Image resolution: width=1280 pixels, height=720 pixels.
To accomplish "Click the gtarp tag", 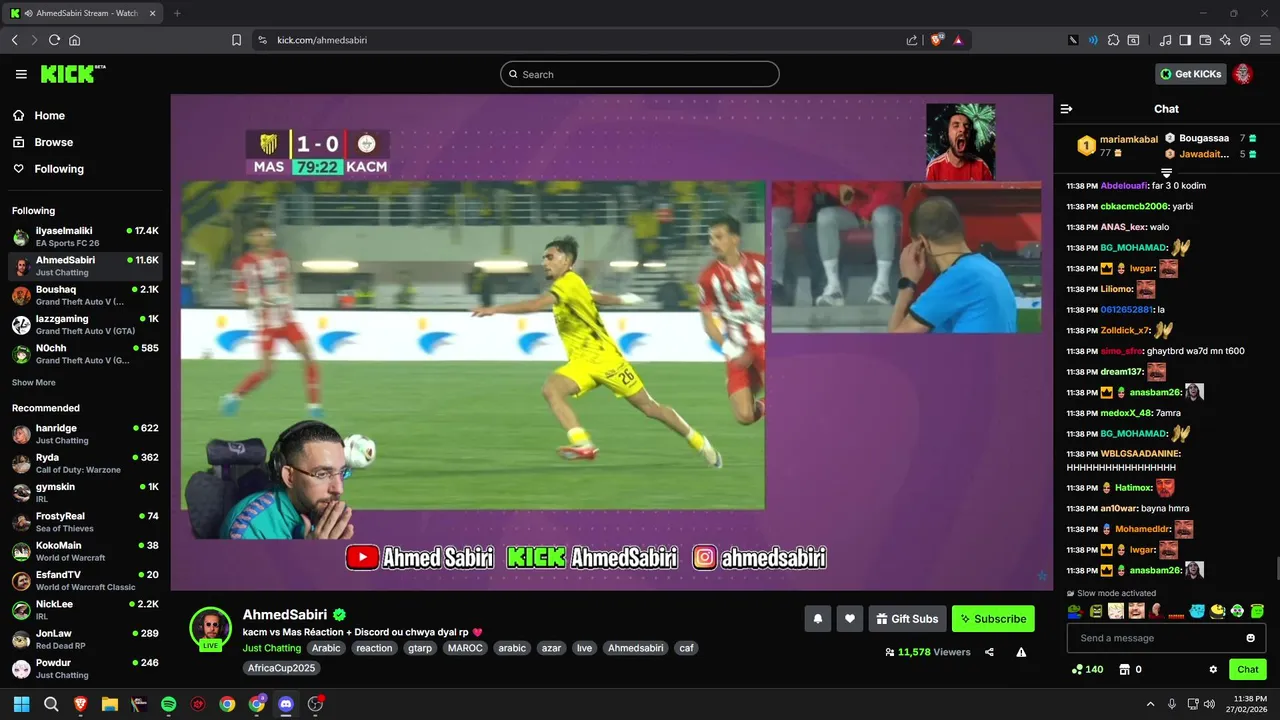I will [420, 648].
